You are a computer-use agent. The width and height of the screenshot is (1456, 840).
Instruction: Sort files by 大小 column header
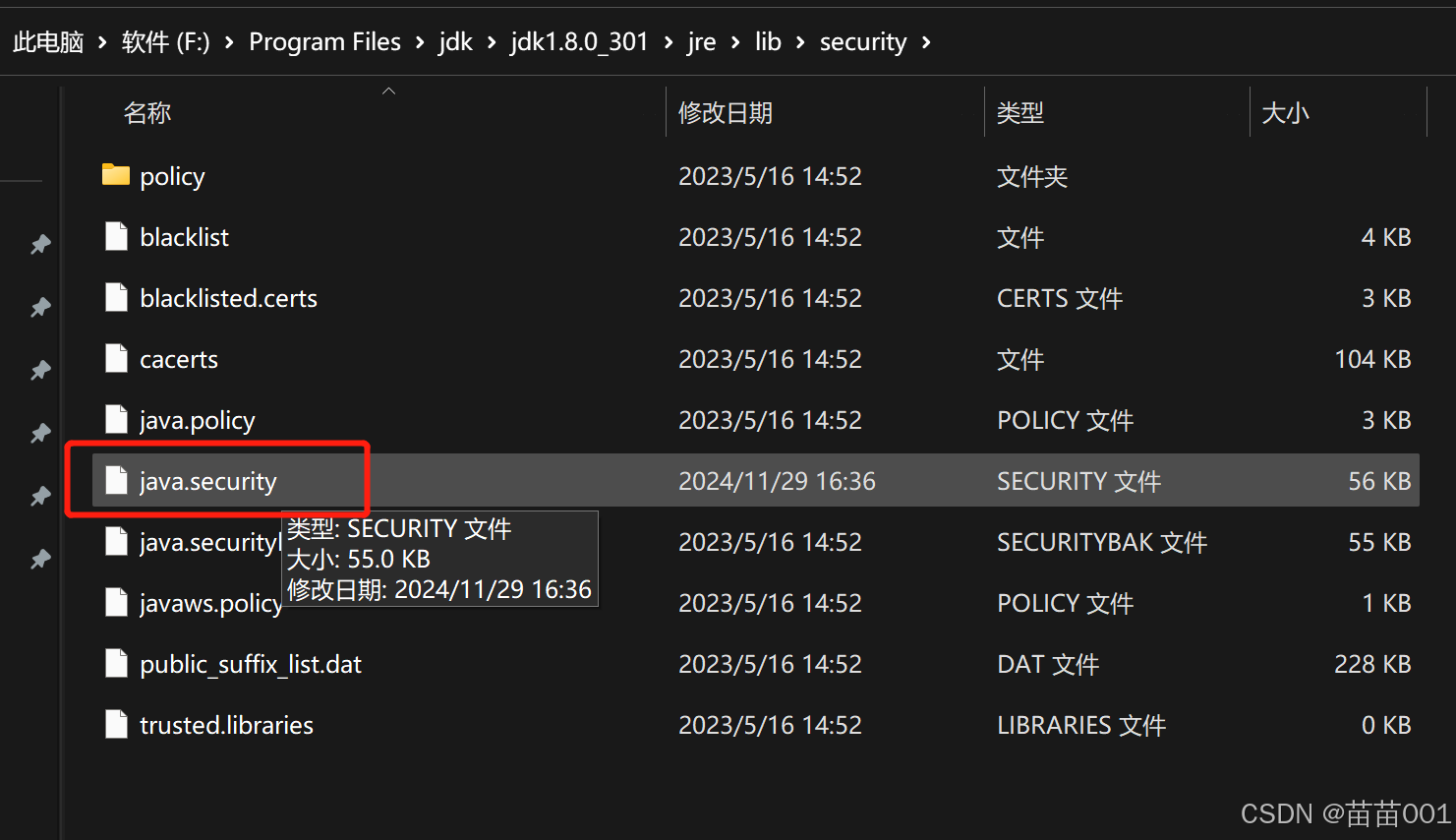(1285, 111)
